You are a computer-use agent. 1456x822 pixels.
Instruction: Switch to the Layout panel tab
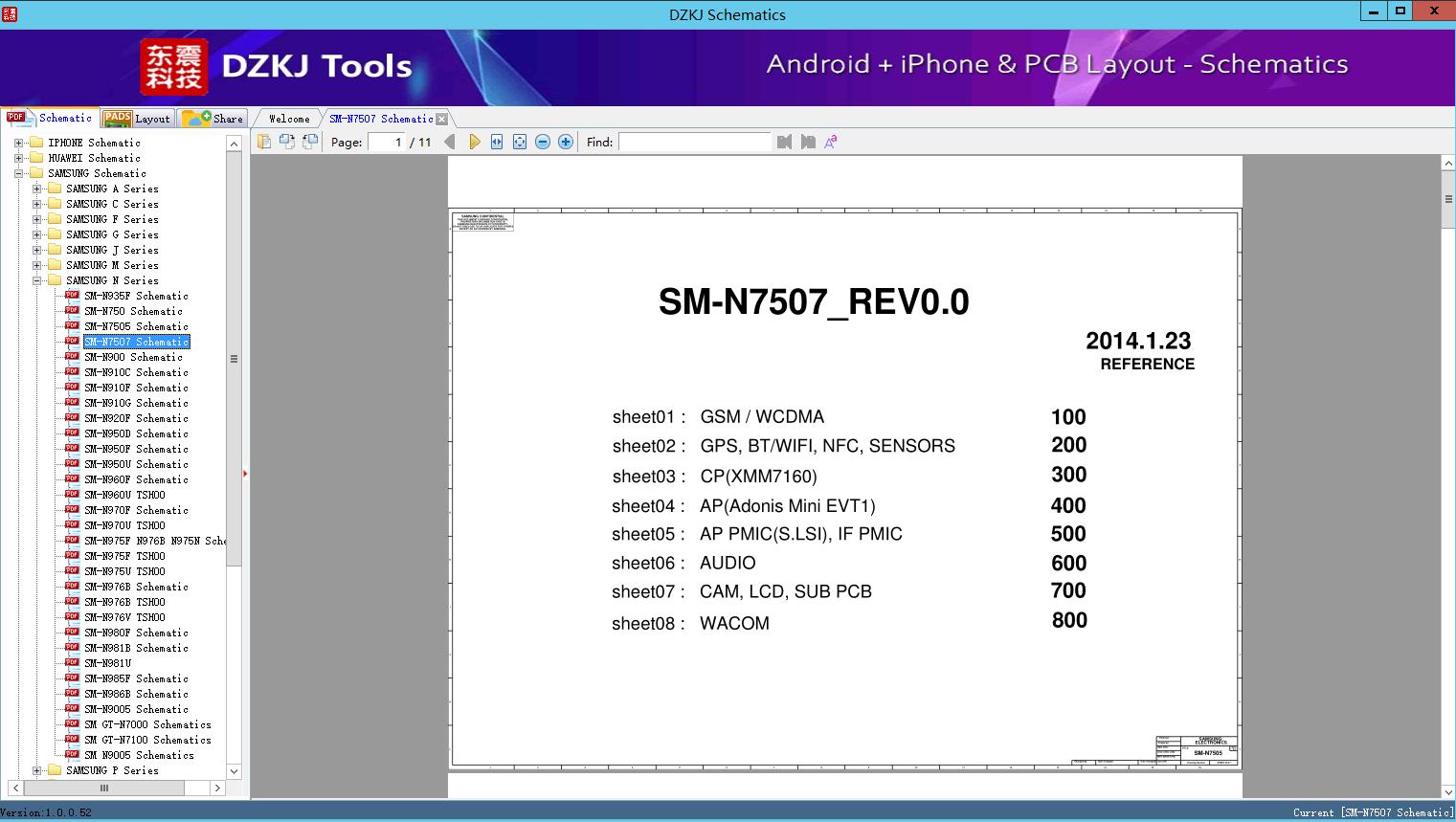(137, 119)
